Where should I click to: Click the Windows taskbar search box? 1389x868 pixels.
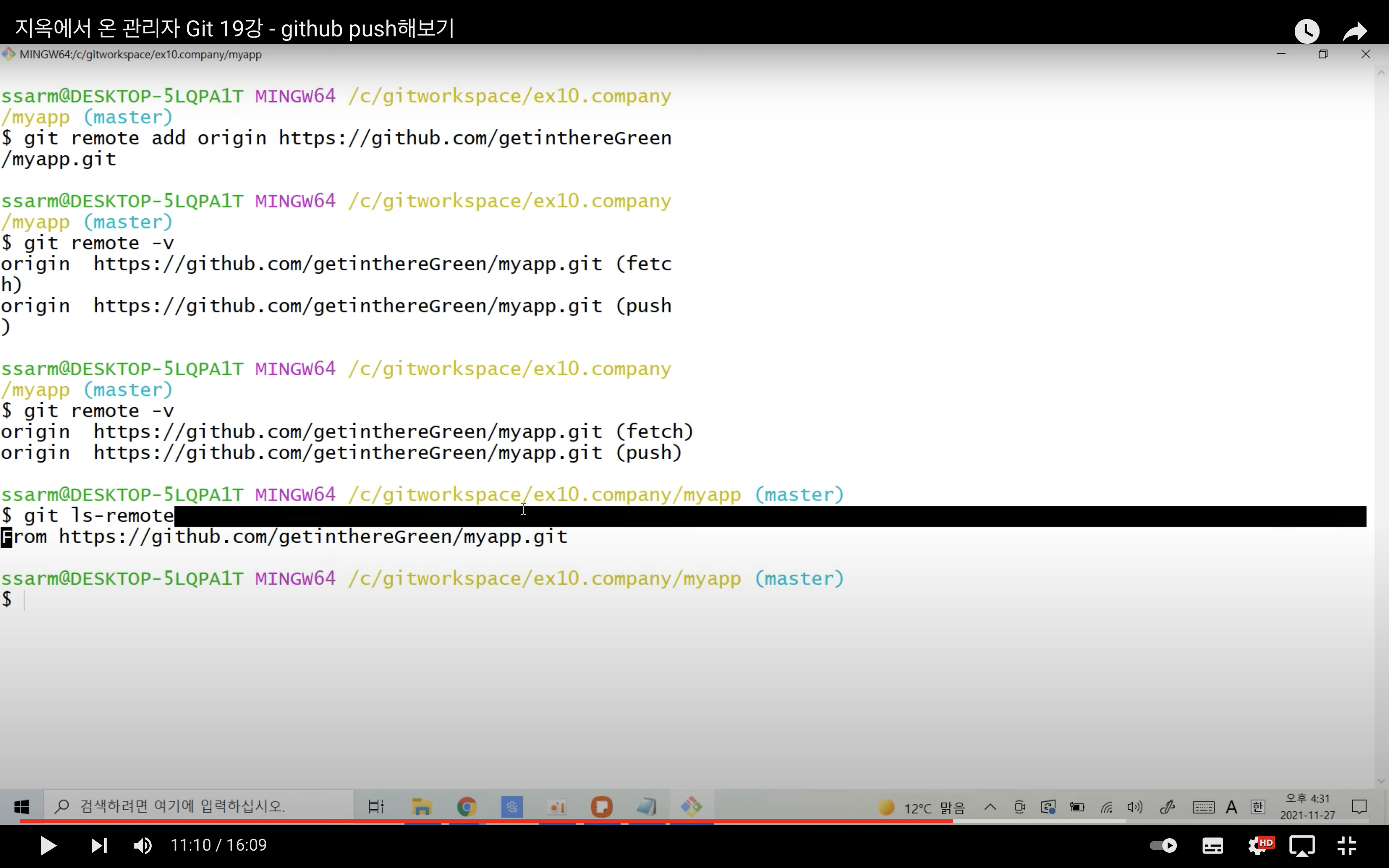pos(198,806)
